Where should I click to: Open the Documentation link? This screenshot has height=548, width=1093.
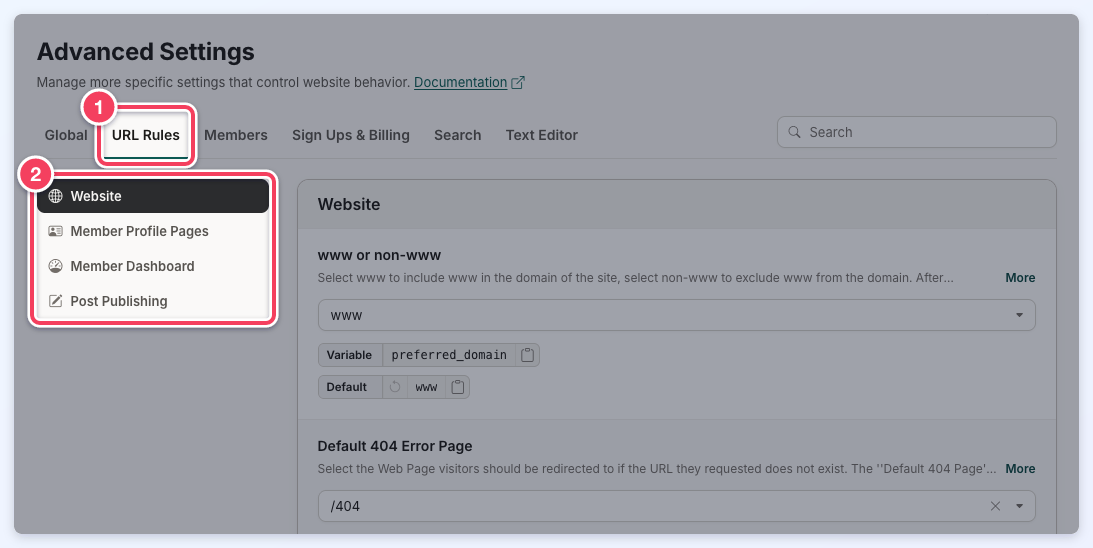point(460,82)
